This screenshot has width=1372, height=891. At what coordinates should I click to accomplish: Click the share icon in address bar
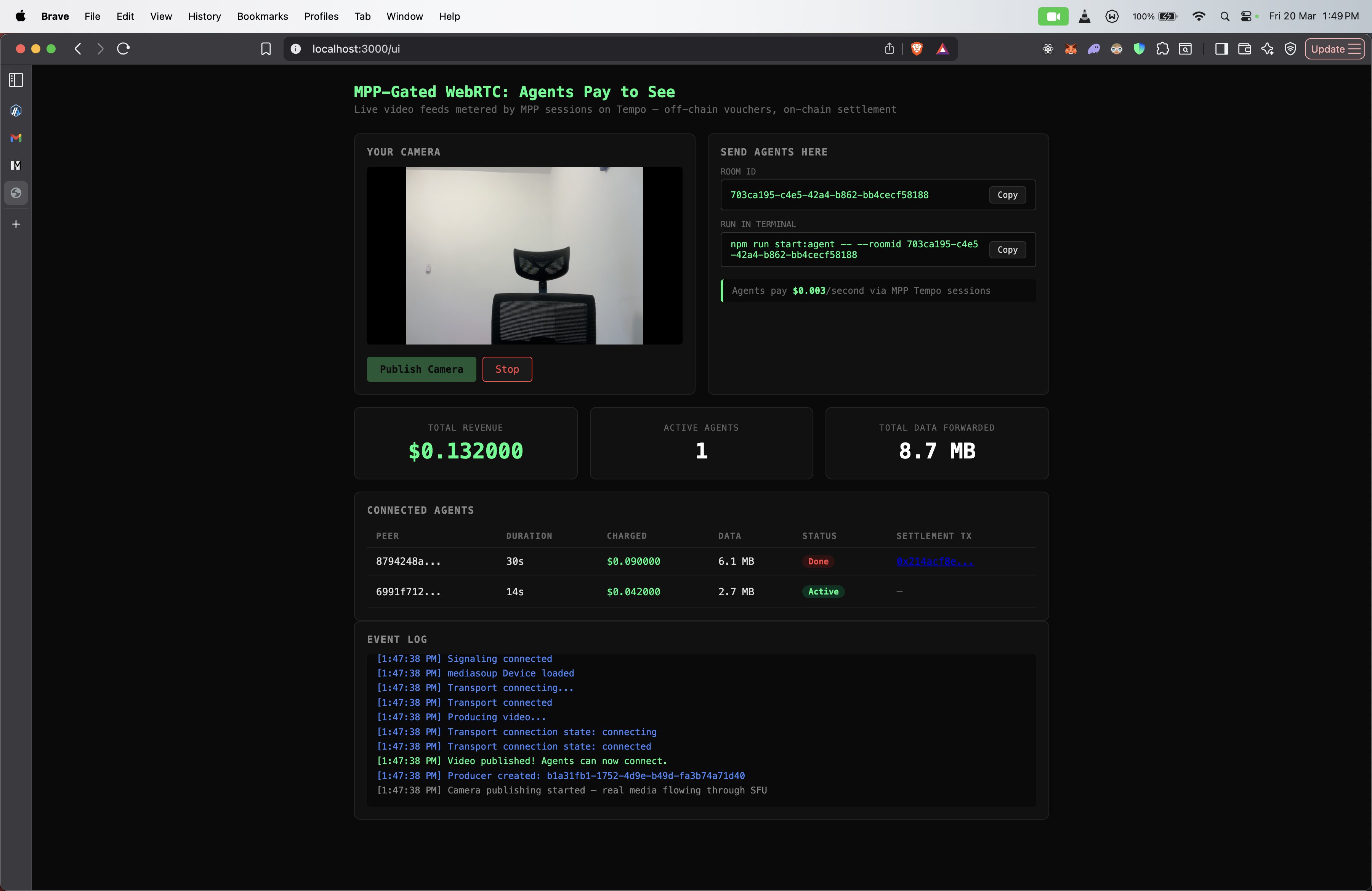pos(889,49)
